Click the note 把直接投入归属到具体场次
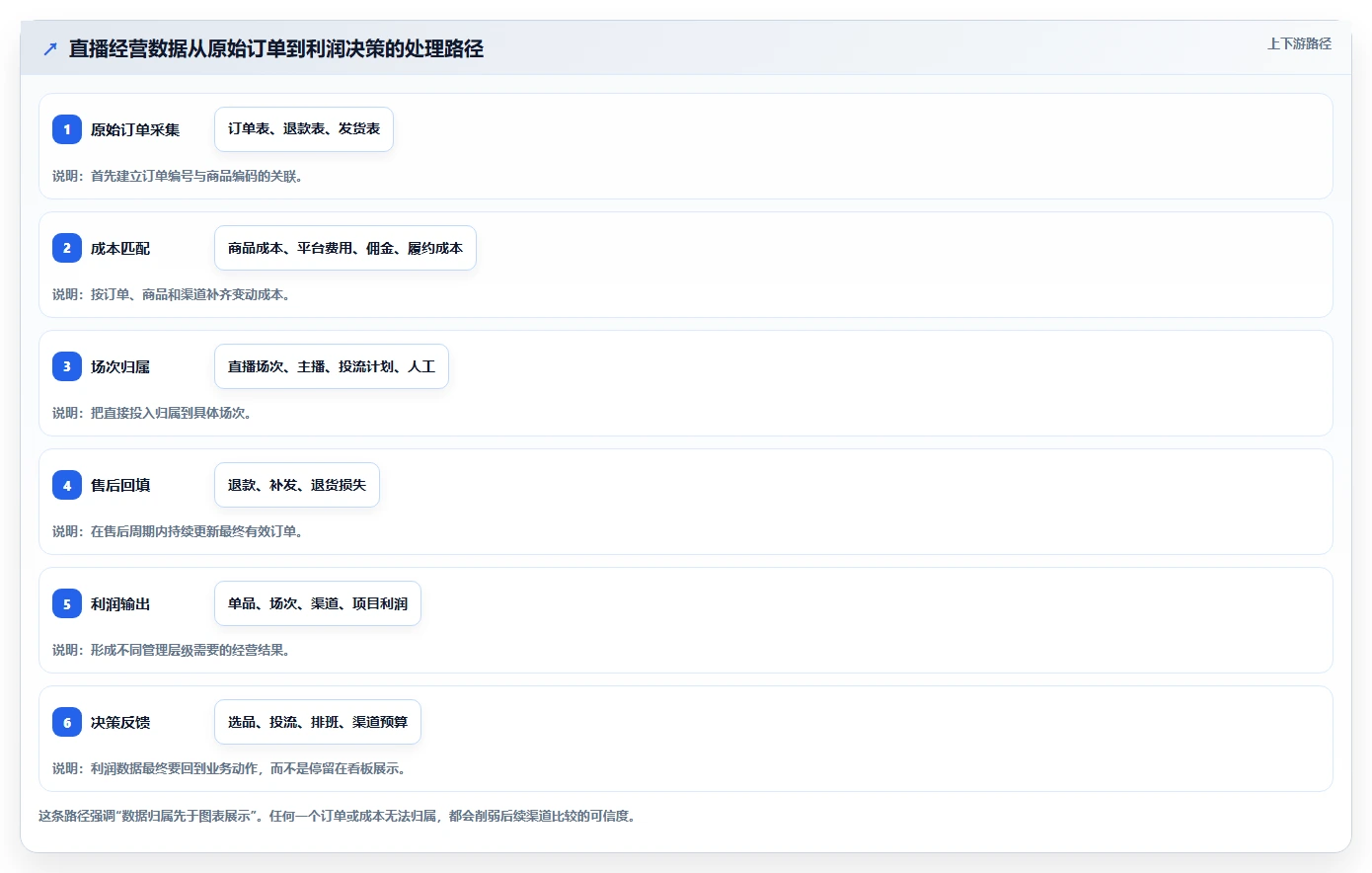Image resolution: width=1372 pixels, height=873 pixels. [x=153, y=413]
